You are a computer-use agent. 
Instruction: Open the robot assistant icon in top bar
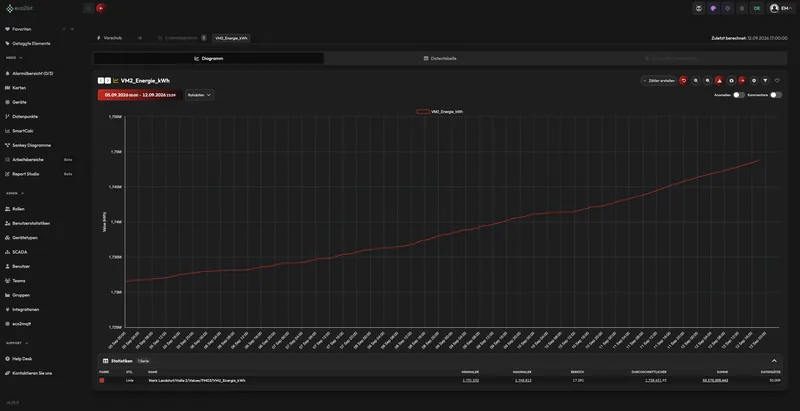[698, 8]
